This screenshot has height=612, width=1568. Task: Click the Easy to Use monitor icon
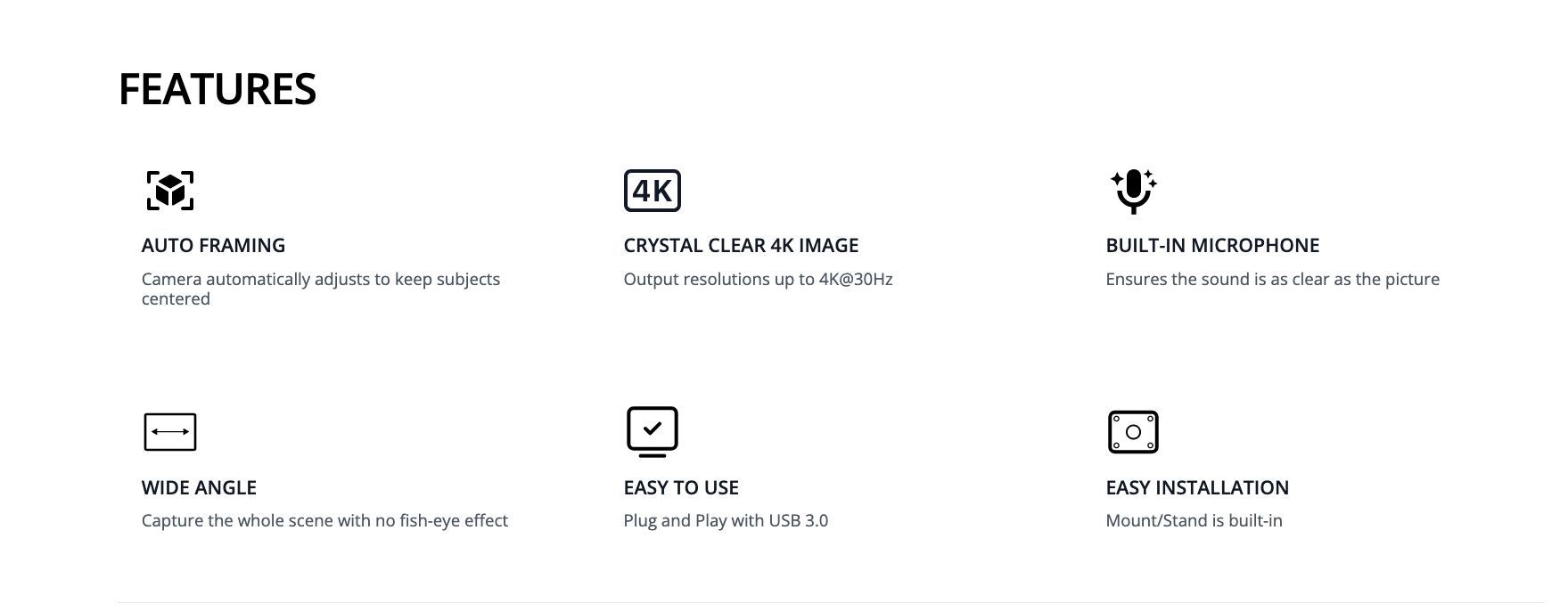click(x=652, y=432)
